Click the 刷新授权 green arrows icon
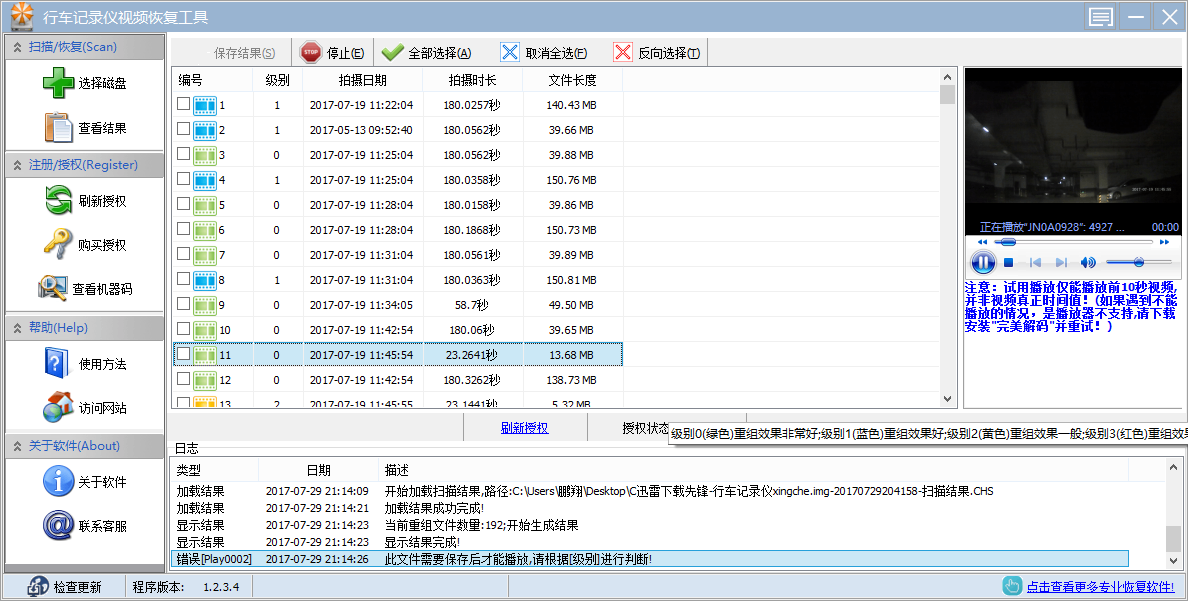1188x601 pixels. pyautogui.click(x=58, y=201)
